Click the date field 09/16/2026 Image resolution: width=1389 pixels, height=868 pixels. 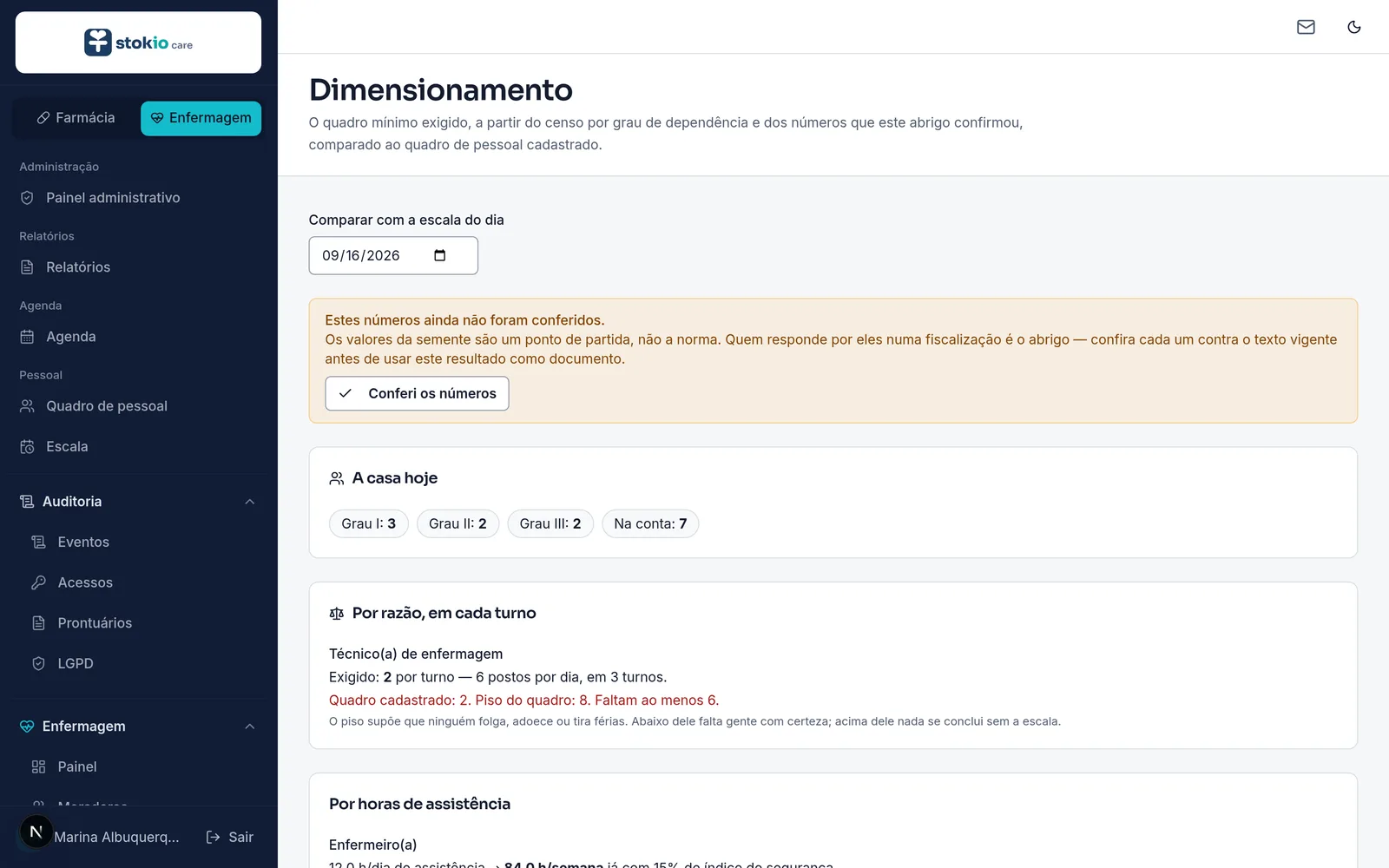(x=393, y=255)
